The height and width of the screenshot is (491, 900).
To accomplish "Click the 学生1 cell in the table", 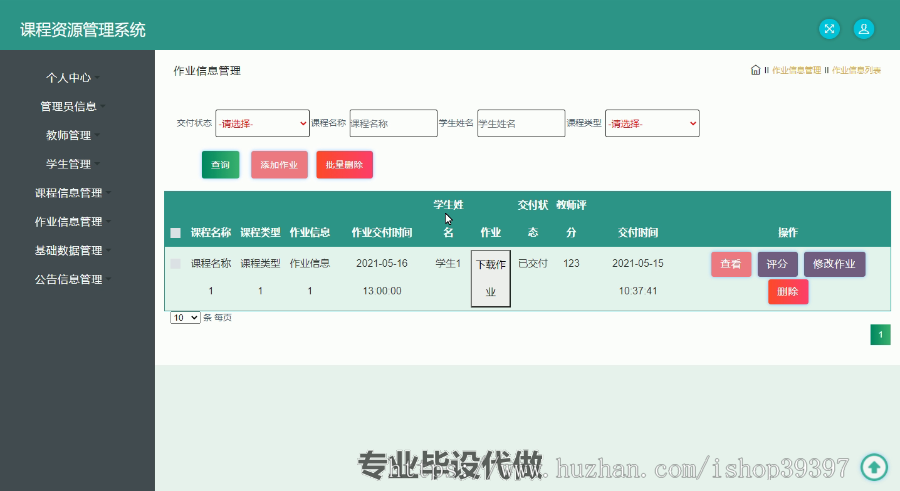I will tap(448, 264).
